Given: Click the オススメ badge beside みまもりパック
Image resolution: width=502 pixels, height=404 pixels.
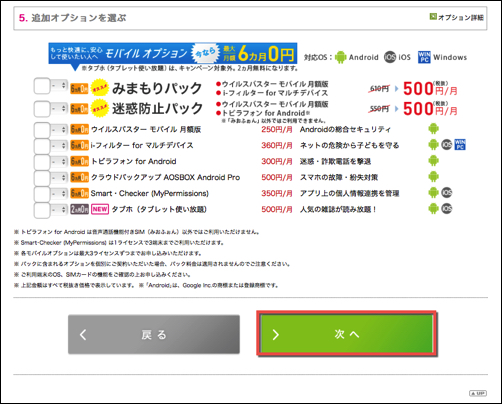Looking at the screenshot, I should (x=100, y=88).
